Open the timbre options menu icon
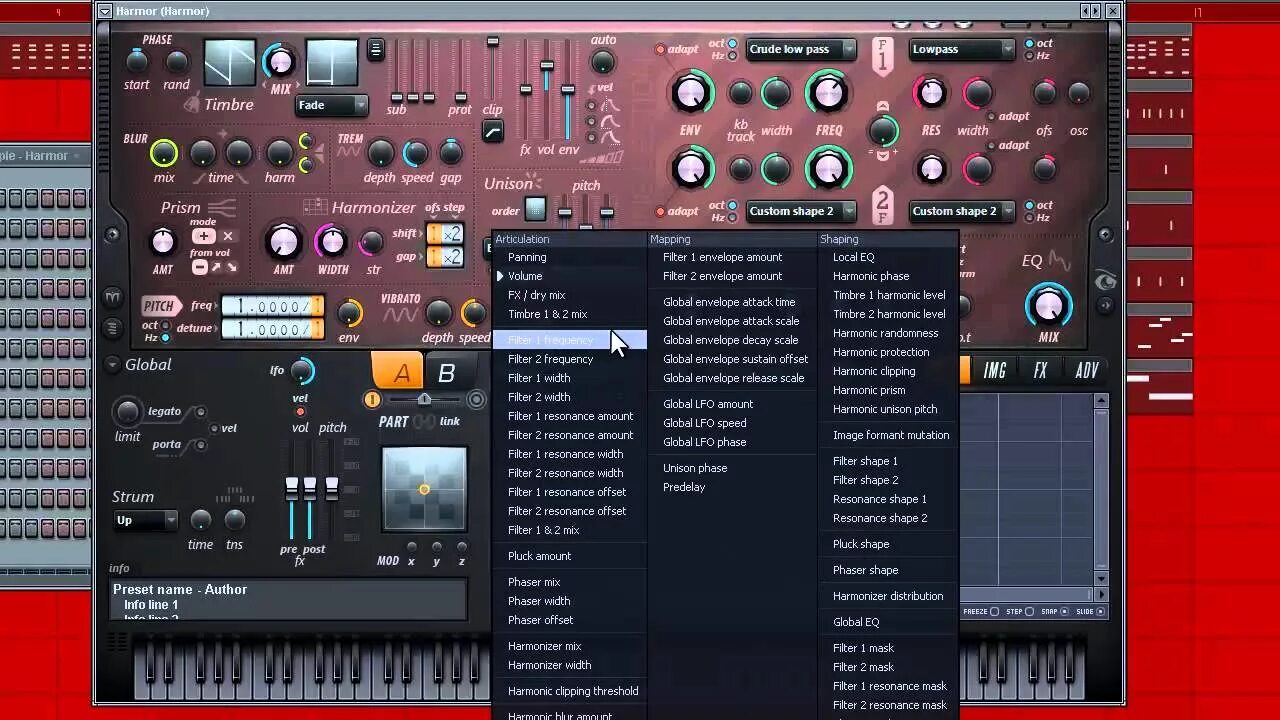Screen dimensions: 1280x720 pyautogui.click(x=376, y=49)
